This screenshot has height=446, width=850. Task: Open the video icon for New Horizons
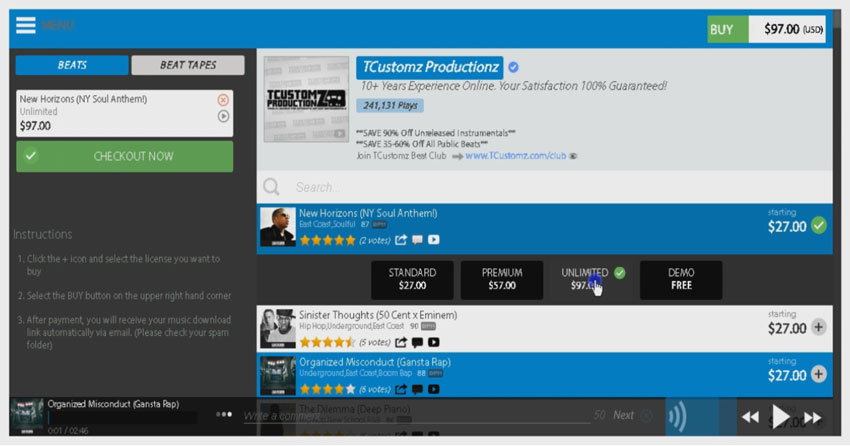(x=434, y=240)
